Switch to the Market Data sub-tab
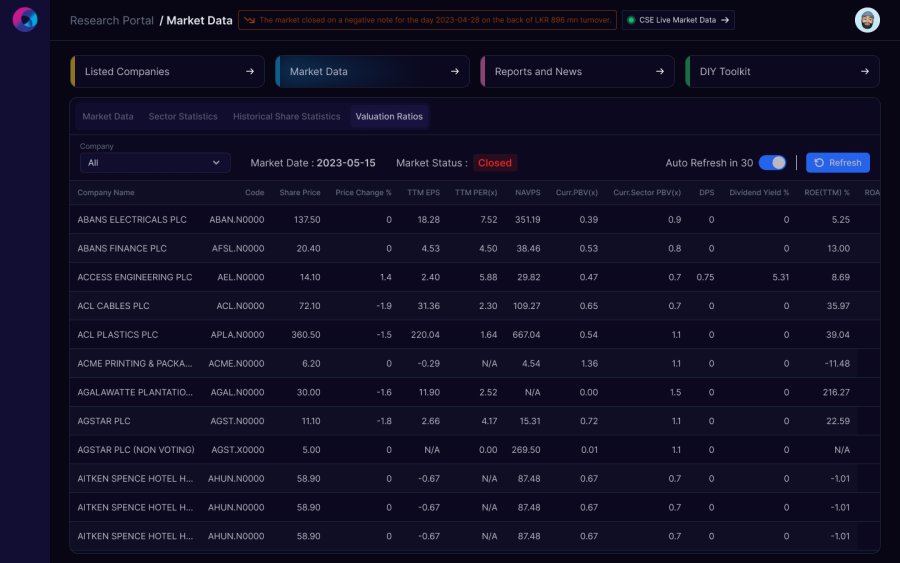This screenshot has width=900, height=563. coord(108,117)
